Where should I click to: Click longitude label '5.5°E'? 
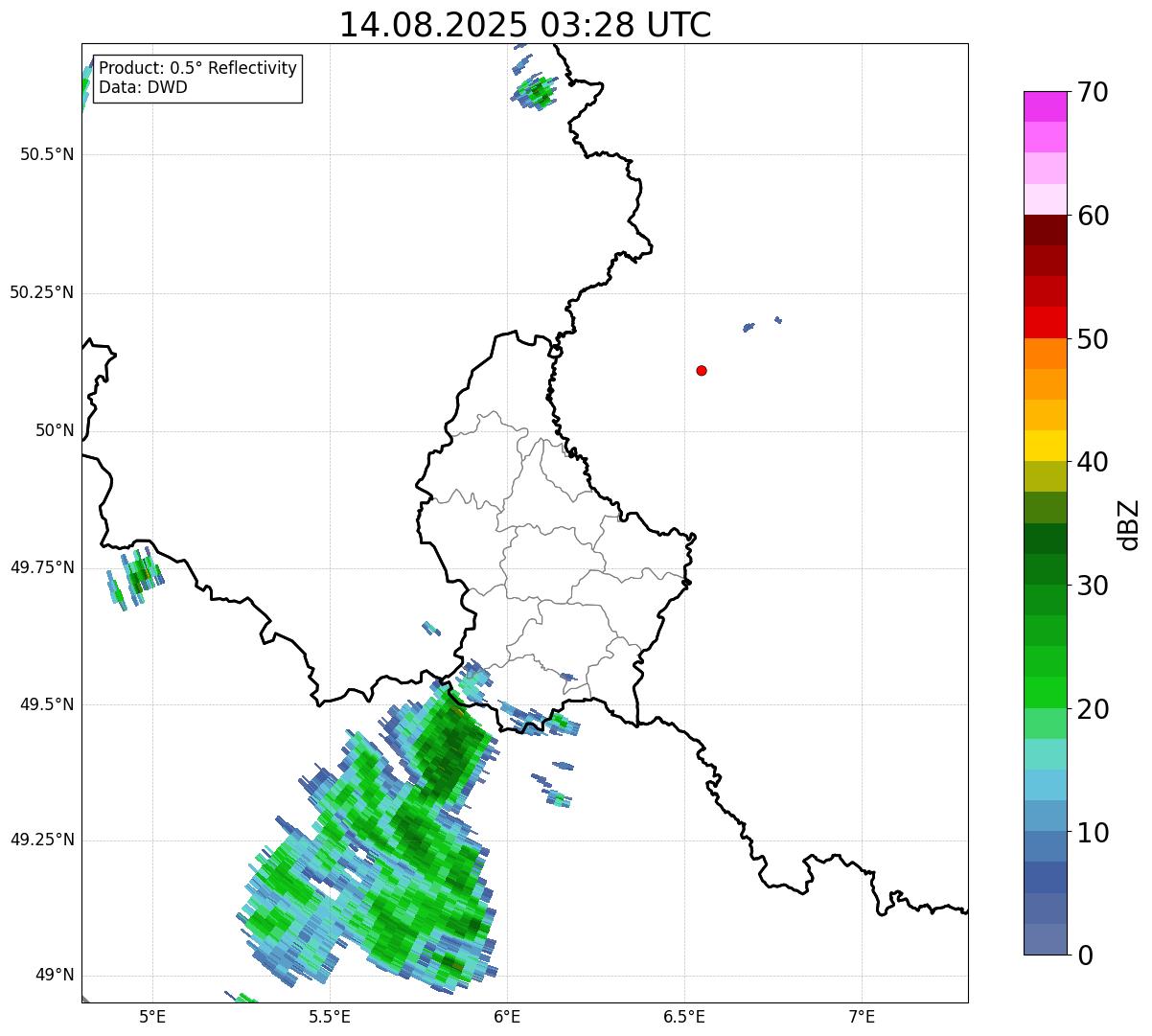330,1017
